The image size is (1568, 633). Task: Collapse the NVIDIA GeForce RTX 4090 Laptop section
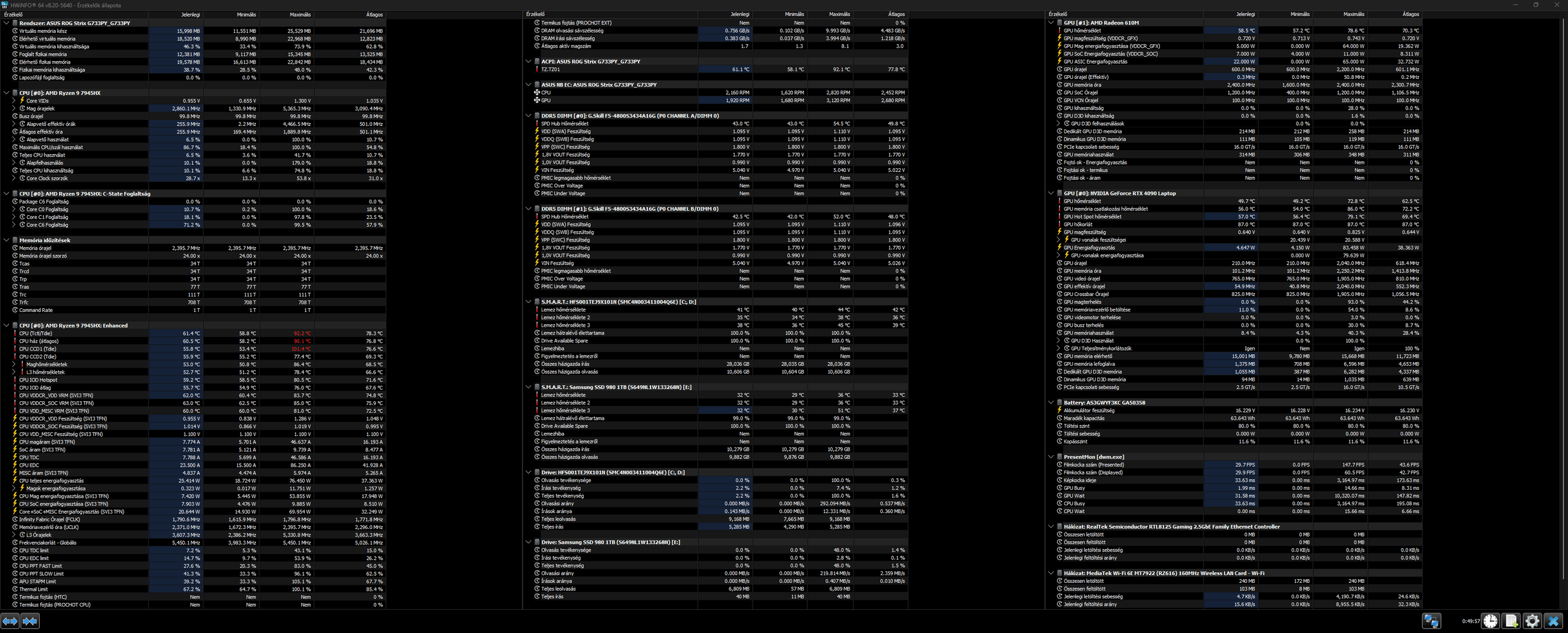[x=1051, y=193]
